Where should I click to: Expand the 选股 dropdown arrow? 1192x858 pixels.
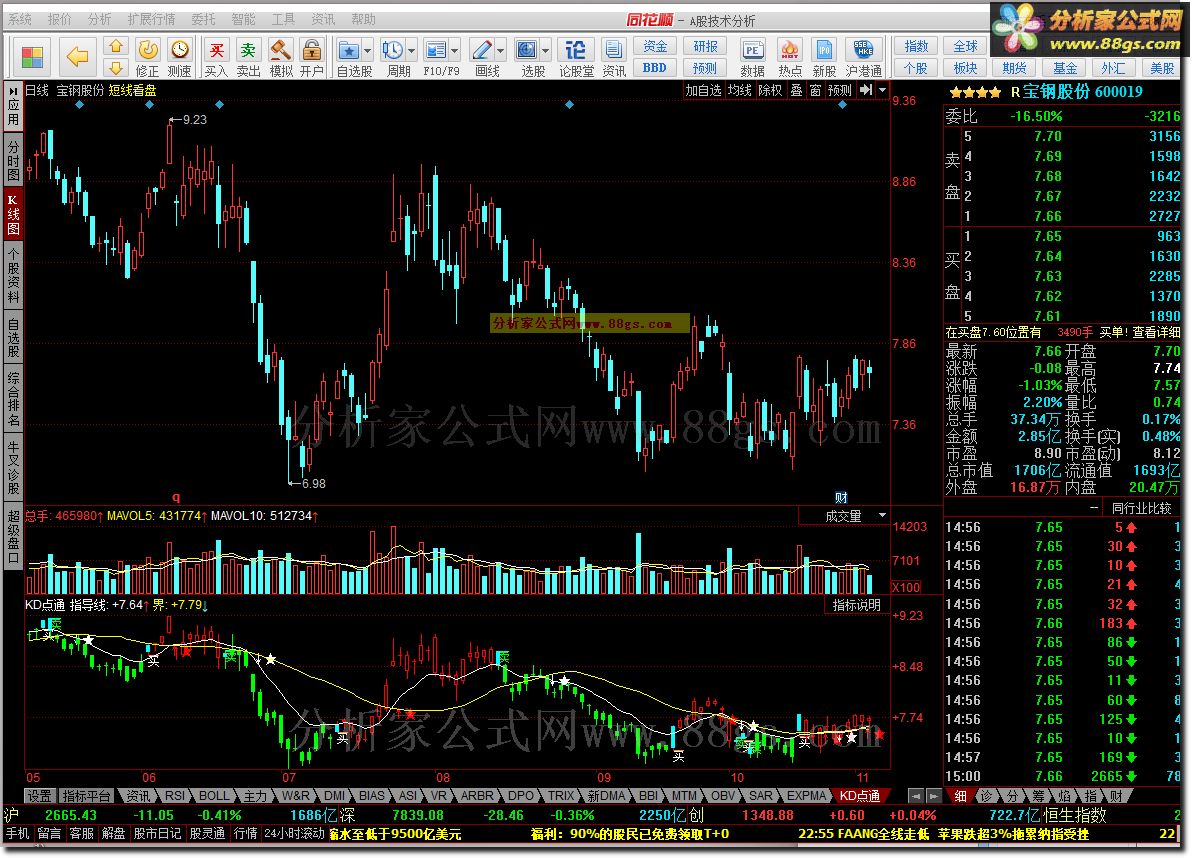(x=545, y=51)
